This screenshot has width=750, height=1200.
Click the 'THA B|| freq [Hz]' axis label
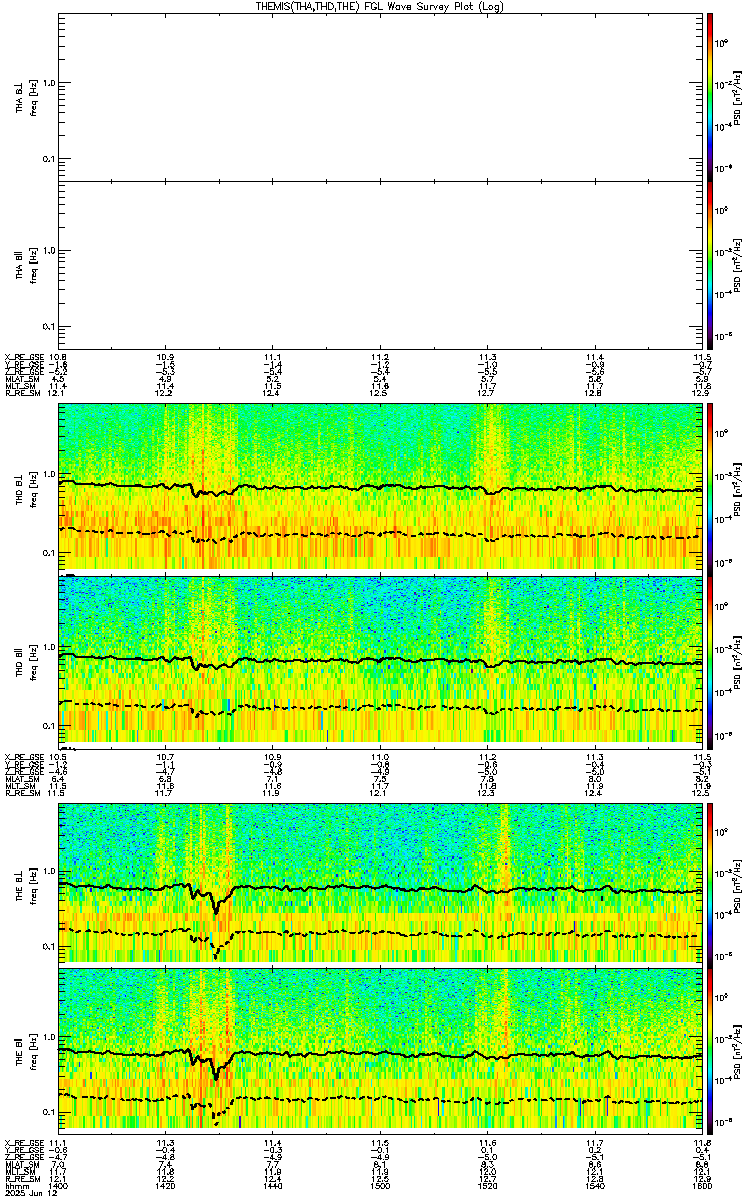[27, 266]
